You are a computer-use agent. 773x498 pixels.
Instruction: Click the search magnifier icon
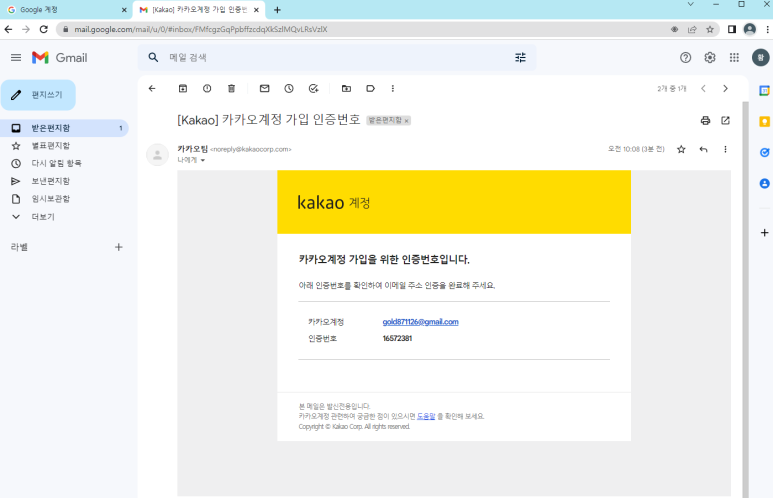[x=153, y=58]
